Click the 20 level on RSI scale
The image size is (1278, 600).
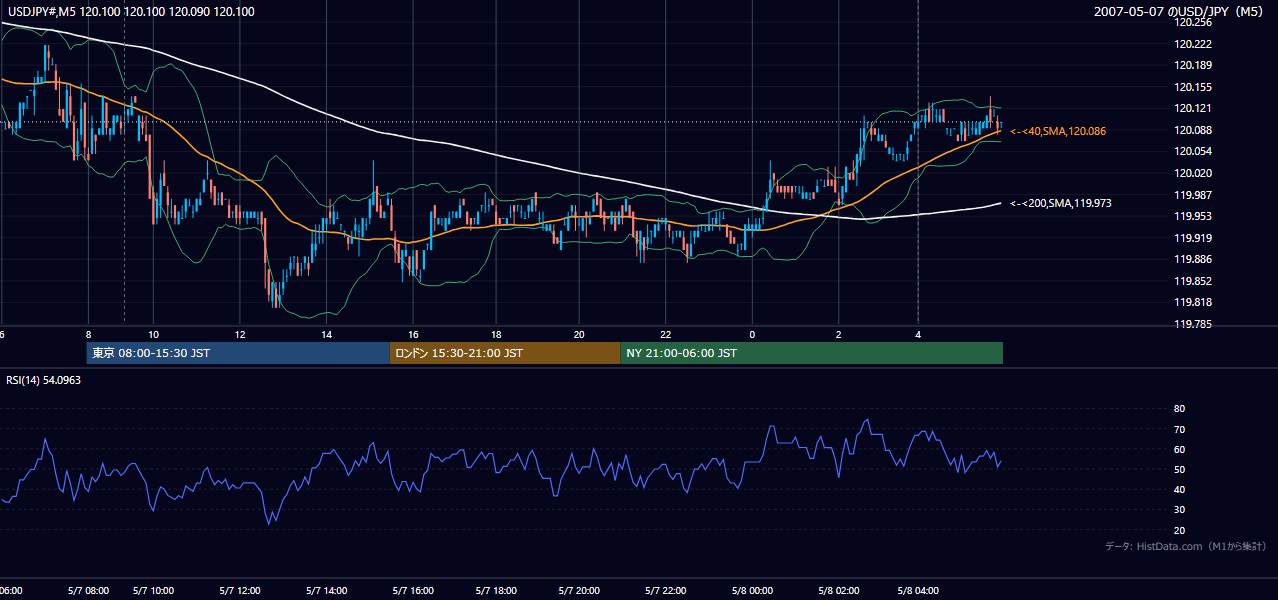(1179, 530)
